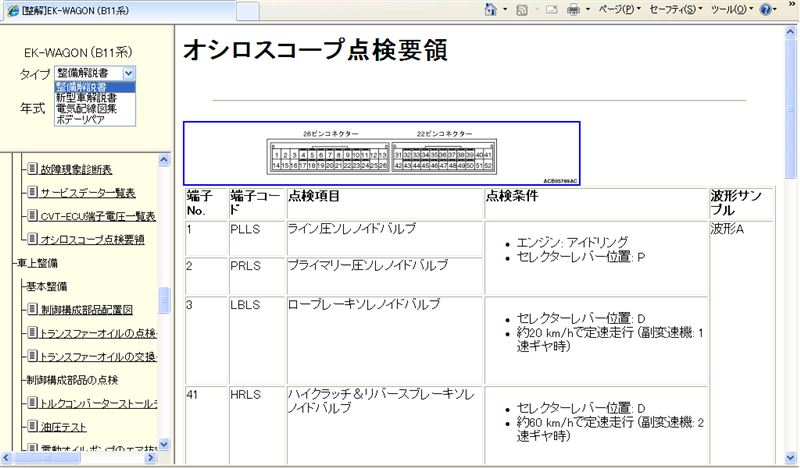Click the main page scroll-up arrow
800x468 pixels.
tap(791, 32)
